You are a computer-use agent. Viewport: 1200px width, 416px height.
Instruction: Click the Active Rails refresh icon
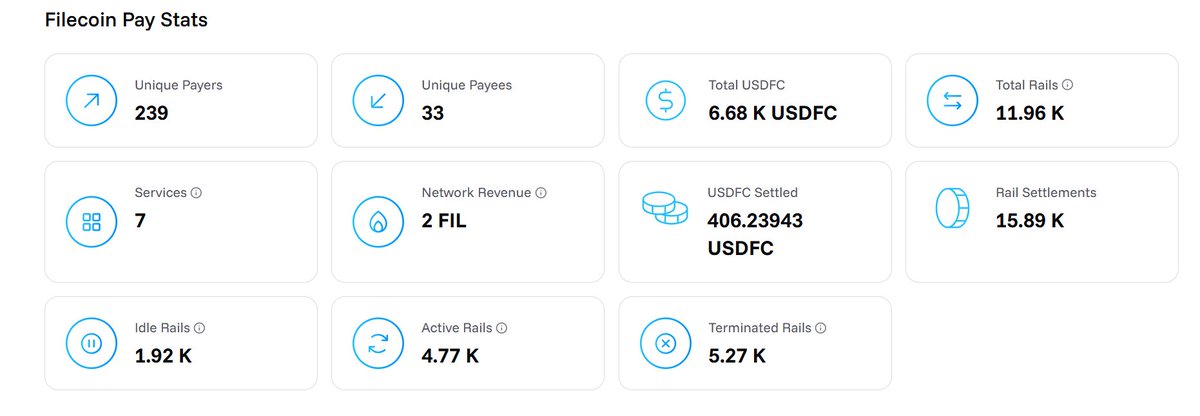(378, 343)
